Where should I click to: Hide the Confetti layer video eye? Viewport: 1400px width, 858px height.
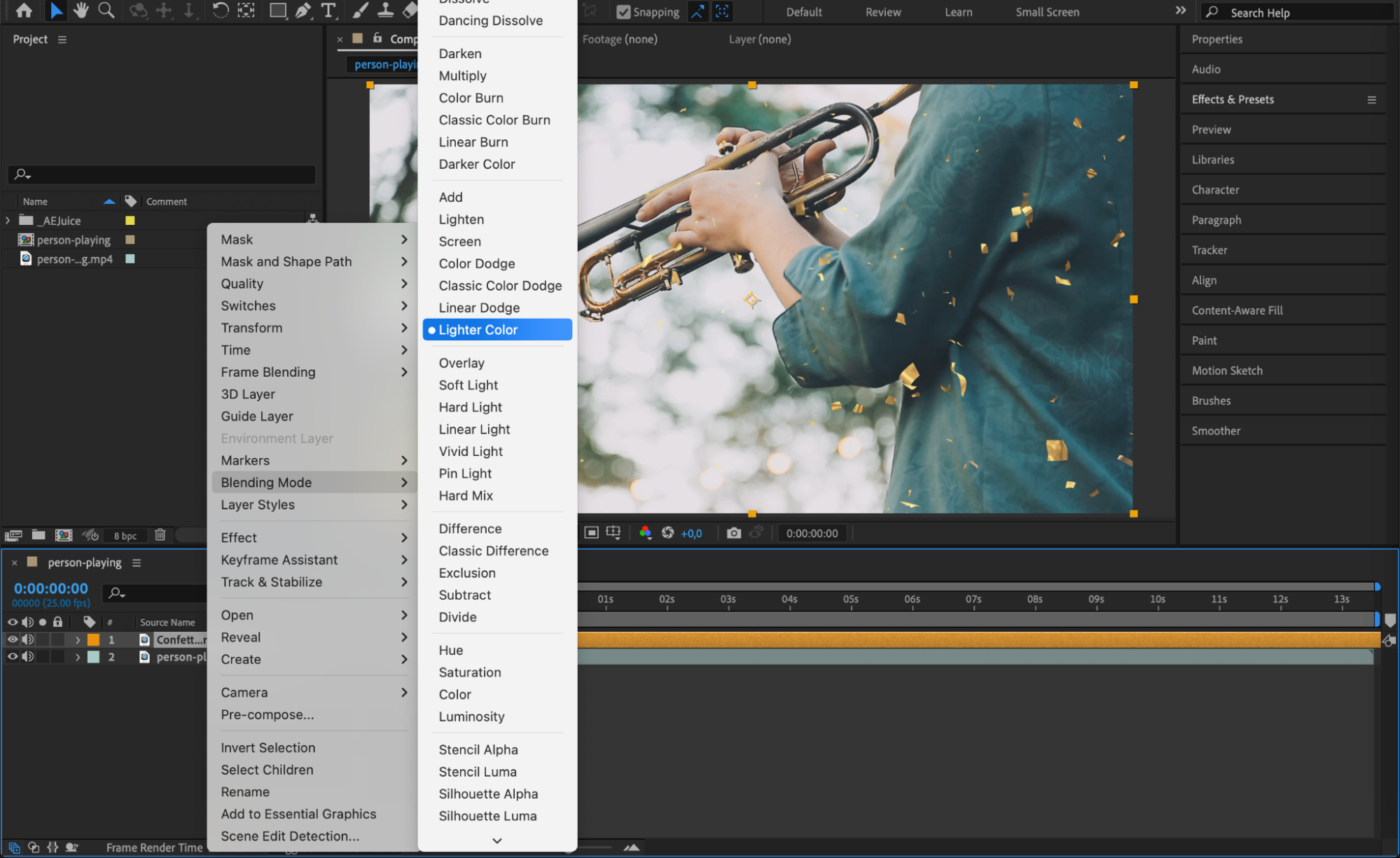pyautogui.click(x=13, y=639)
